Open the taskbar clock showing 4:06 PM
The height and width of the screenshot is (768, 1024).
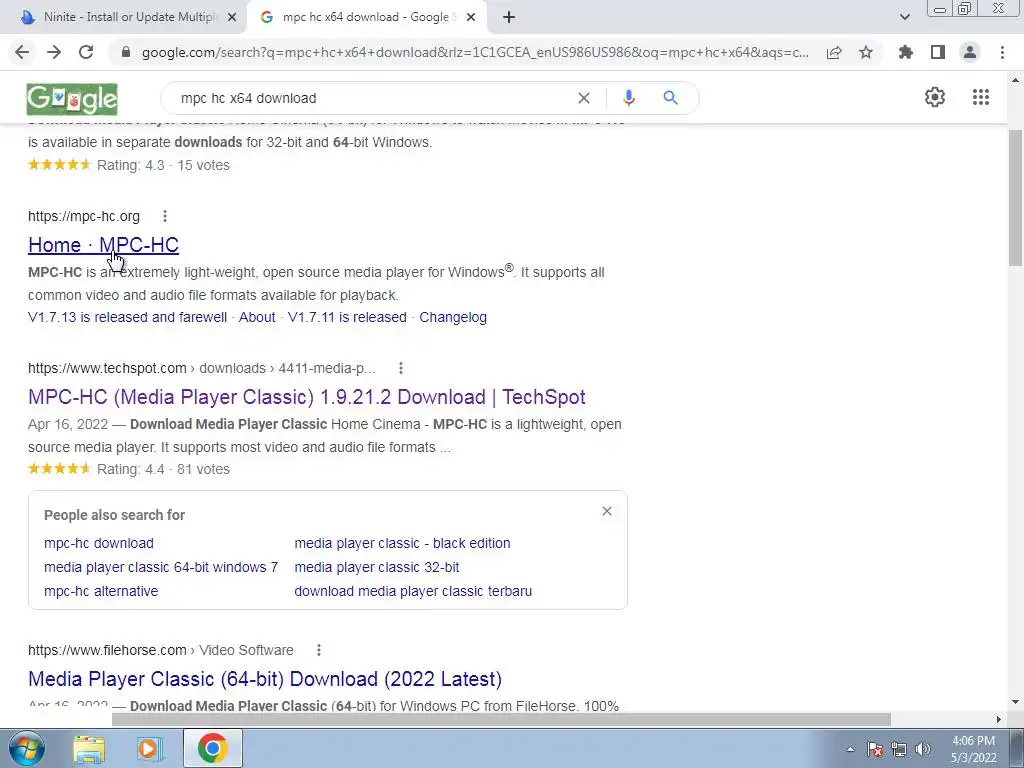click(x=973, y=749)
